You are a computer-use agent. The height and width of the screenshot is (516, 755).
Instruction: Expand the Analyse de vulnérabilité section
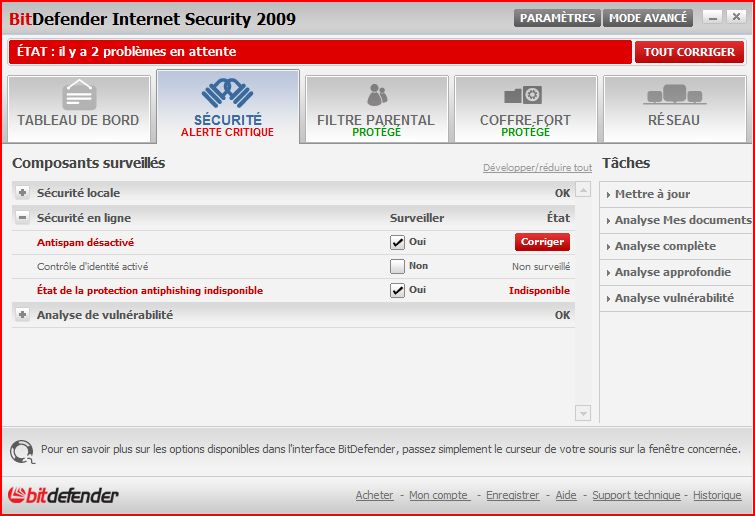click(22, 315)
